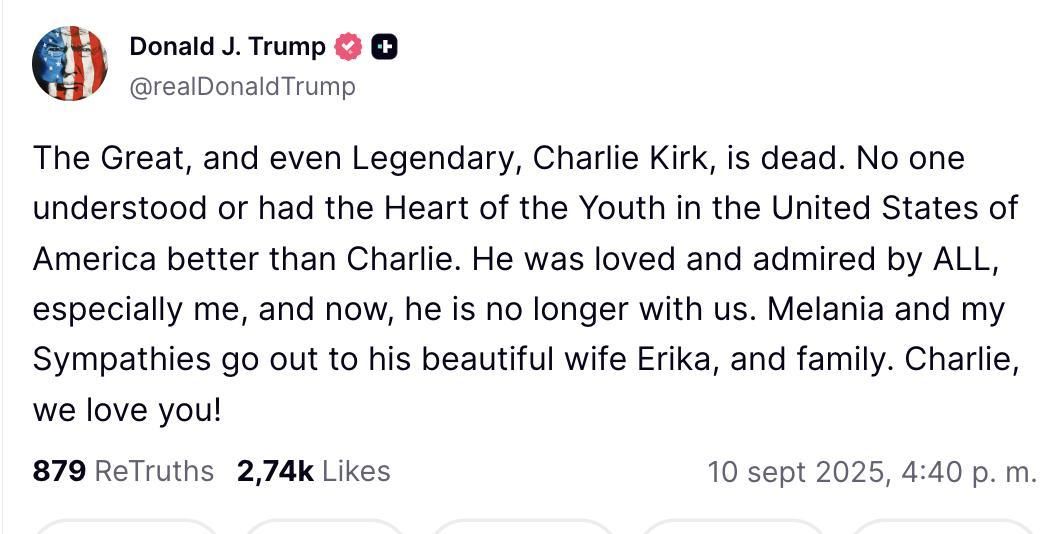View the 879 ReTruths list
The height and width of the screenshot is (534, 1062).
(x=123, y=471)
